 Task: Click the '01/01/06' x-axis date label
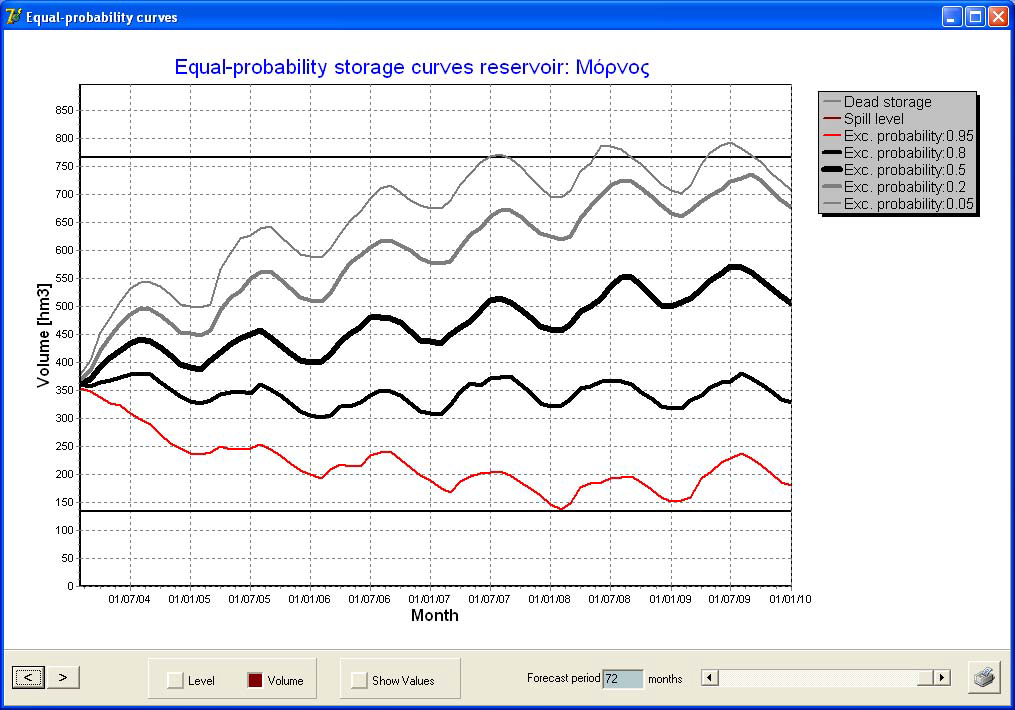click(309, 599)
